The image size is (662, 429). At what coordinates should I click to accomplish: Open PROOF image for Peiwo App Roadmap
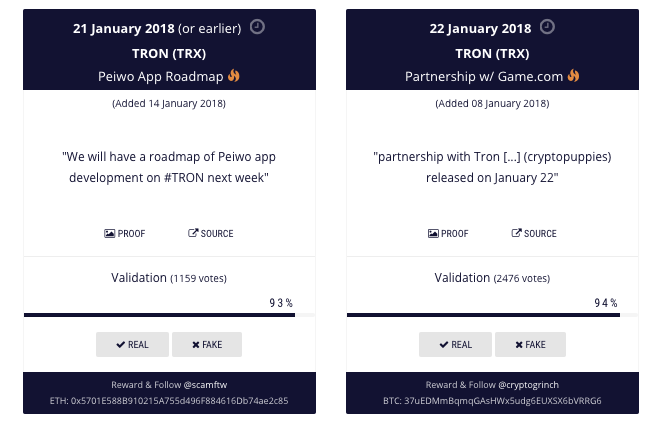(125, 234)
